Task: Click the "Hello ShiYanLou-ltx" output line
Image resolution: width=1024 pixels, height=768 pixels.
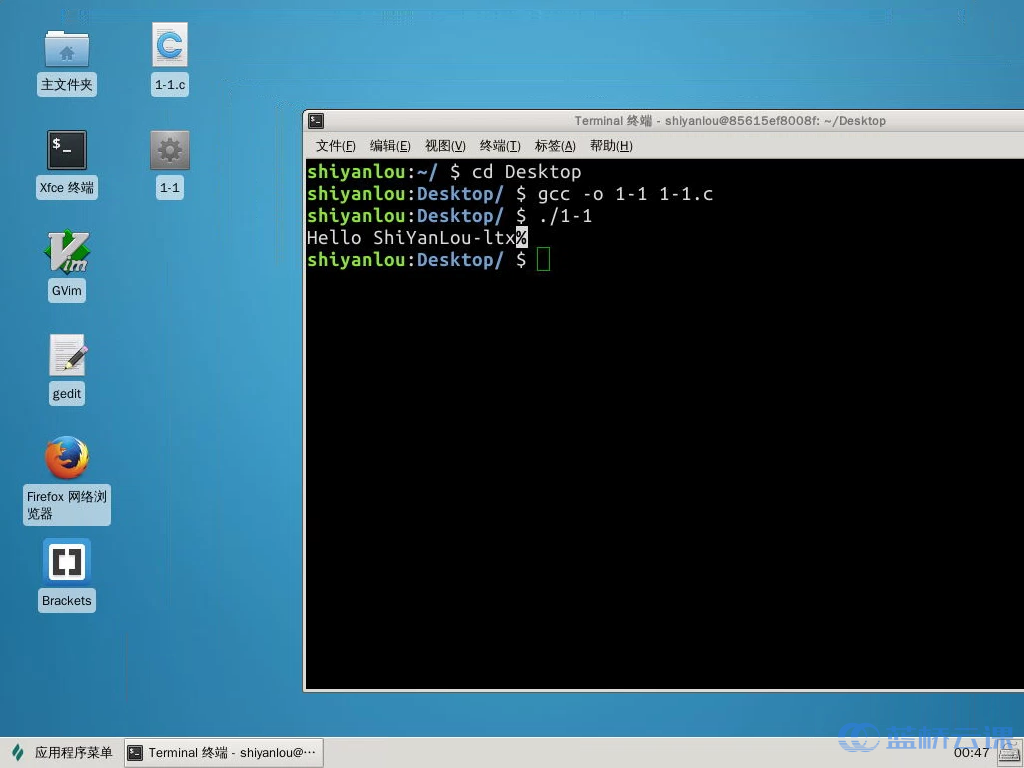Action: click(x=411, y=238)
